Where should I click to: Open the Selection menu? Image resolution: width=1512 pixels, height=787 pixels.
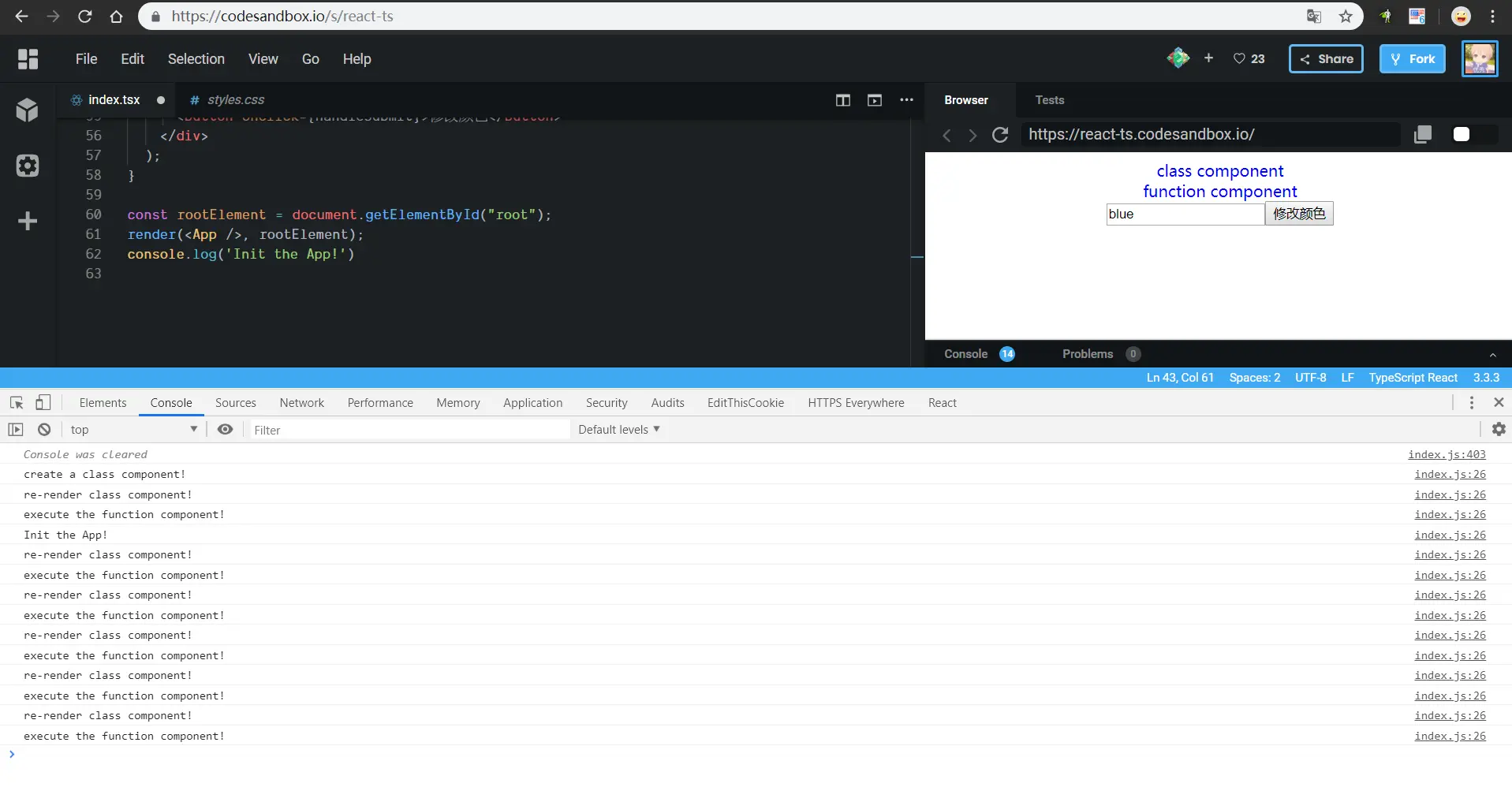click(196, 59)
